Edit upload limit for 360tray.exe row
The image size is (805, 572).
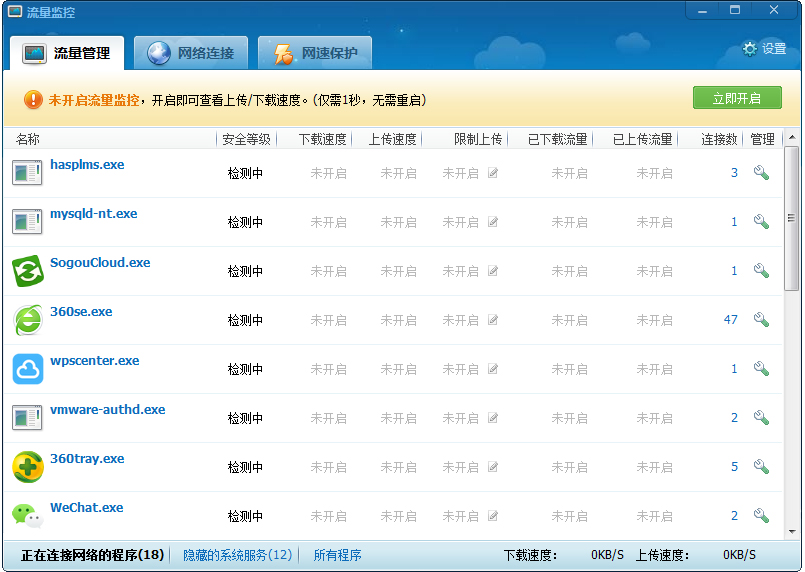(493, 467)
